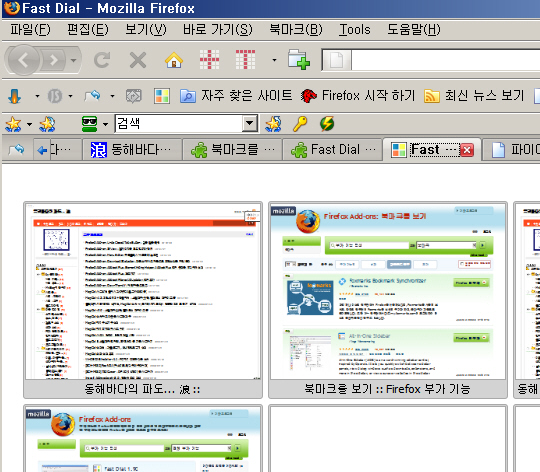
Task: Stop loading with the X button
Action: coord(138,60)
